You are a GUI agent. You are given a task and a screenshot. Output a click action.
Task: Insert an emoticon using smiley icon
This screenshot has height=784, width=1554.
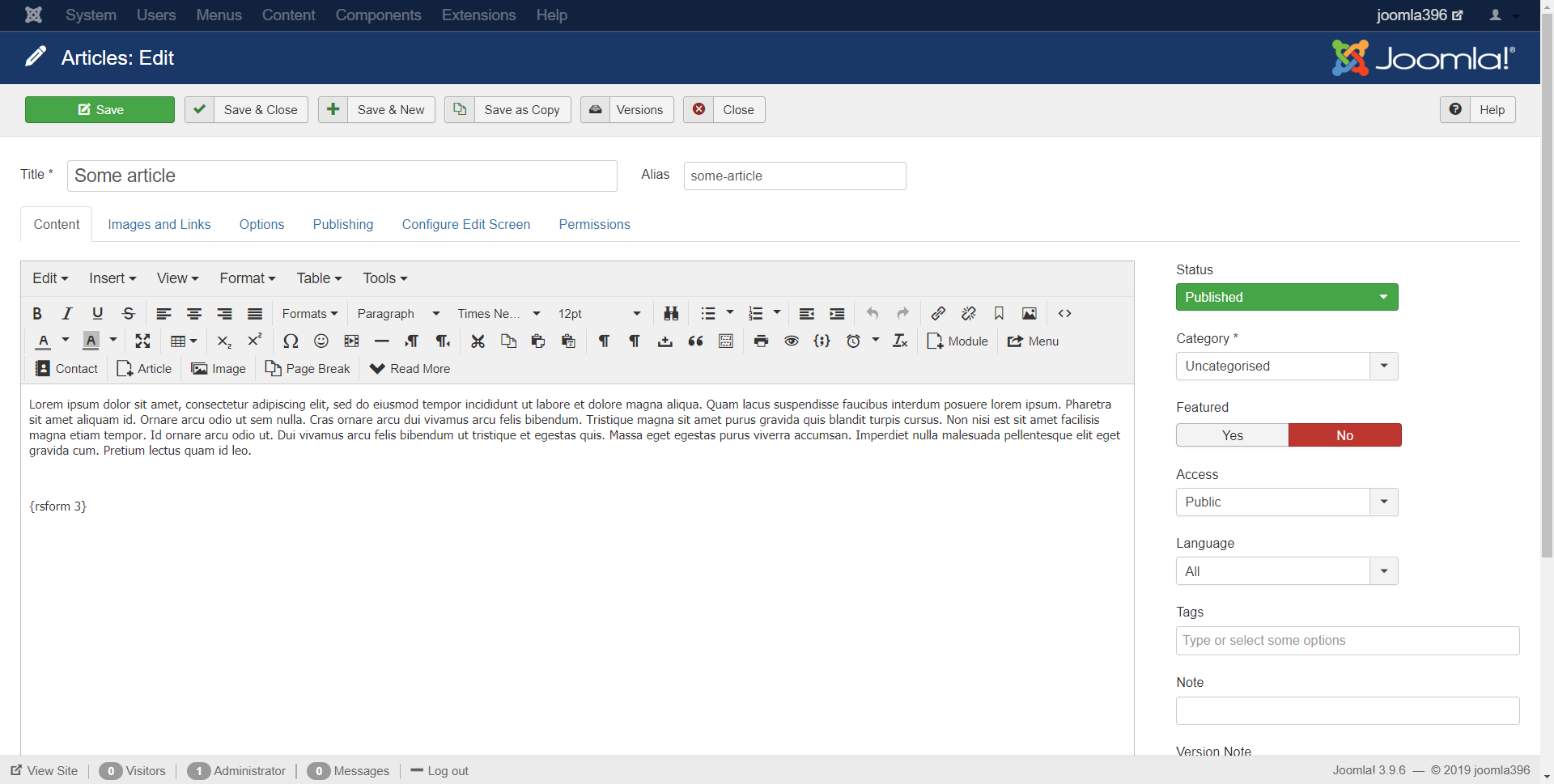pos(321,341)
